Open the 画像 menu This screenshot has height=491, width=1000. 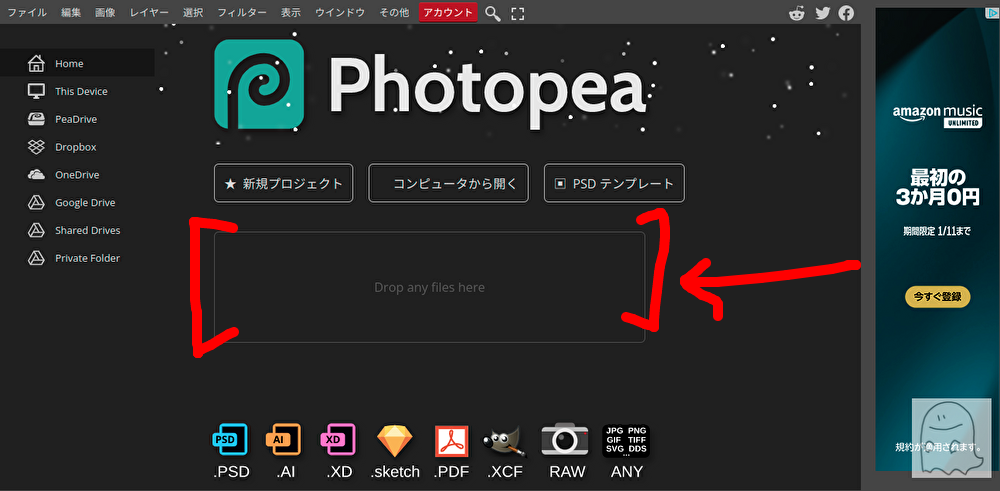[x=105, y=12]
